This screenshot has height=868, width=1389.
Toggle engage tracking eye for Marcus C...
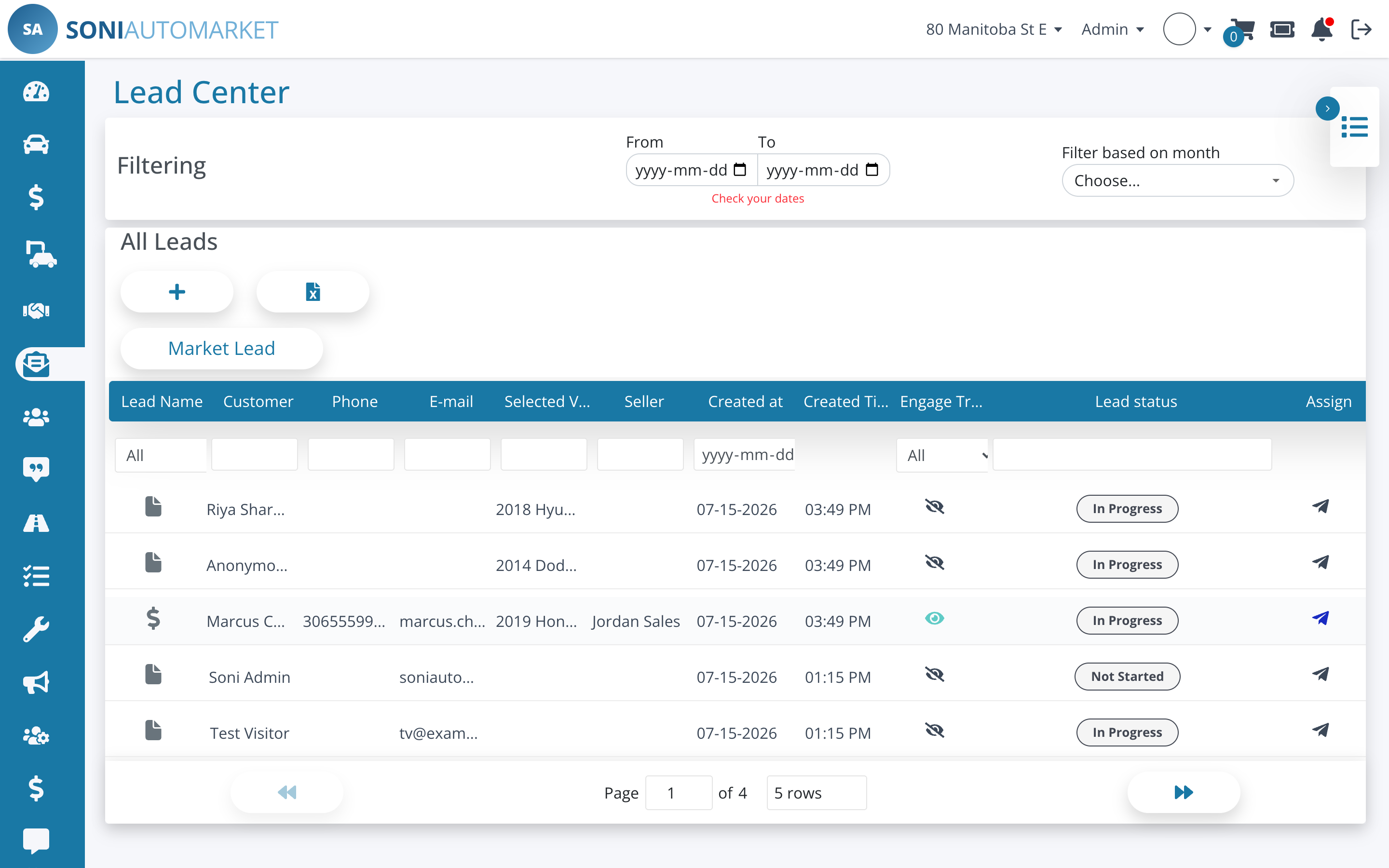pyautogui.click(x=934, y=619)
